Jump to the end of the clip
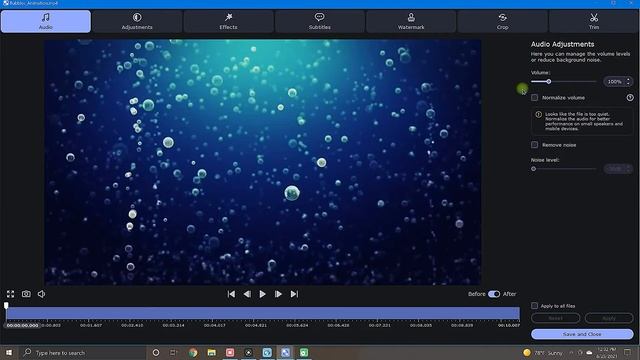640x360 pixels. tap(294, 294)
